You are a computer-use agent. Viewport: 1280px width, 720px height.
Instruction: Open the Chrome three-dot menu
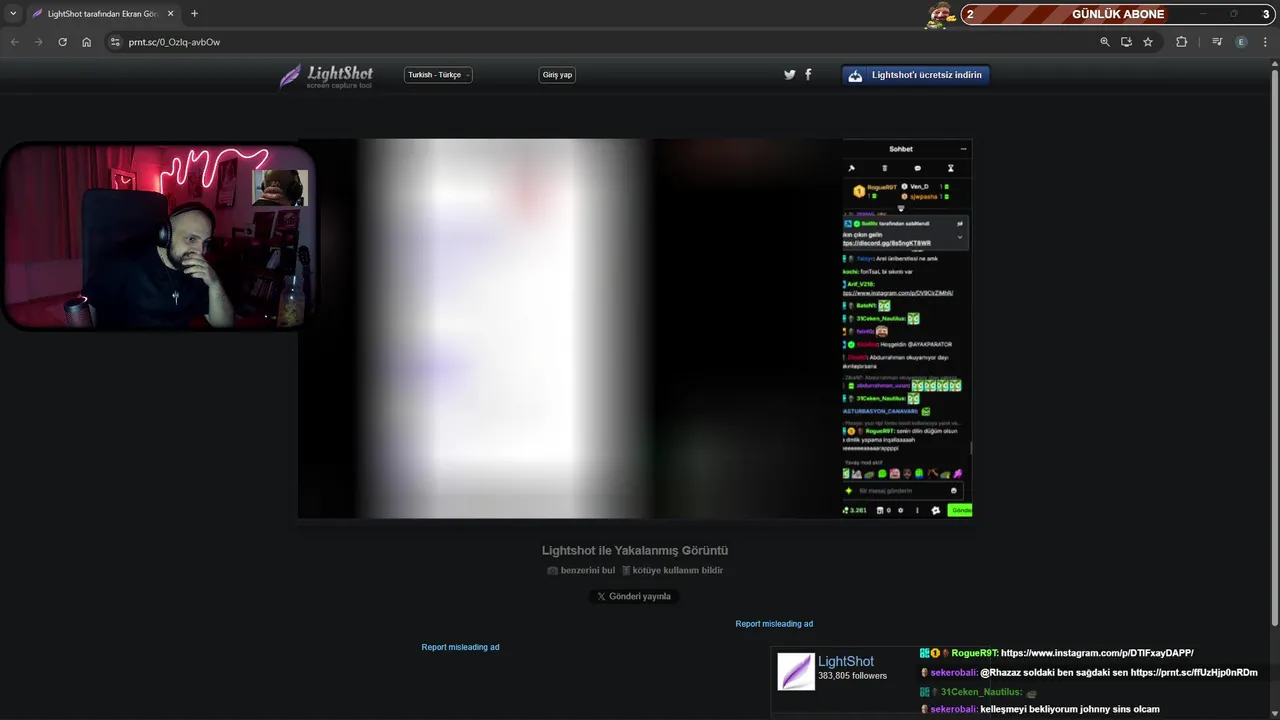(x=1266, y=42)
